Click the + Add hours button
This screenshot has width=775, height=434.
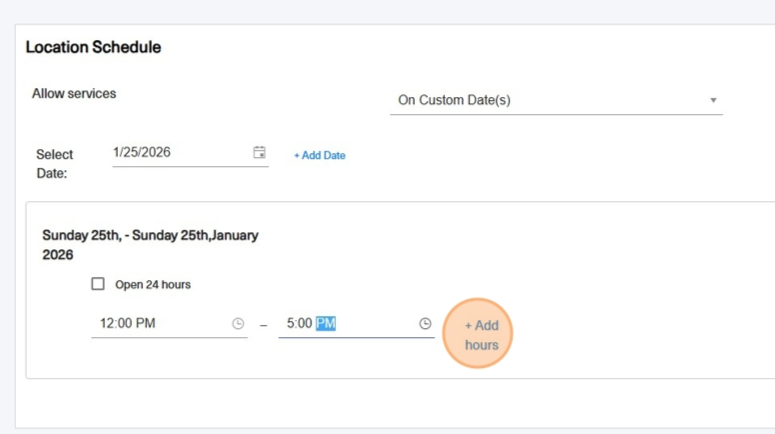tap(477, 334)
